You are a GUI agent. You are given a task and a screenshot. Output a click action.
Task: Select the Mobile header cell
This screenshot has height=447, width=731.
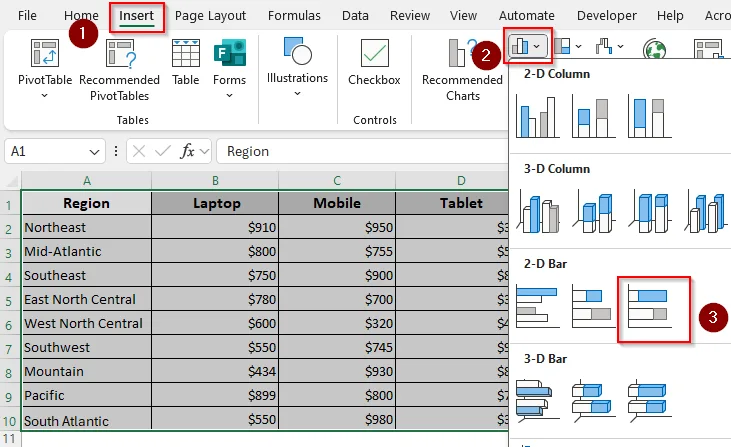point(337,203)
